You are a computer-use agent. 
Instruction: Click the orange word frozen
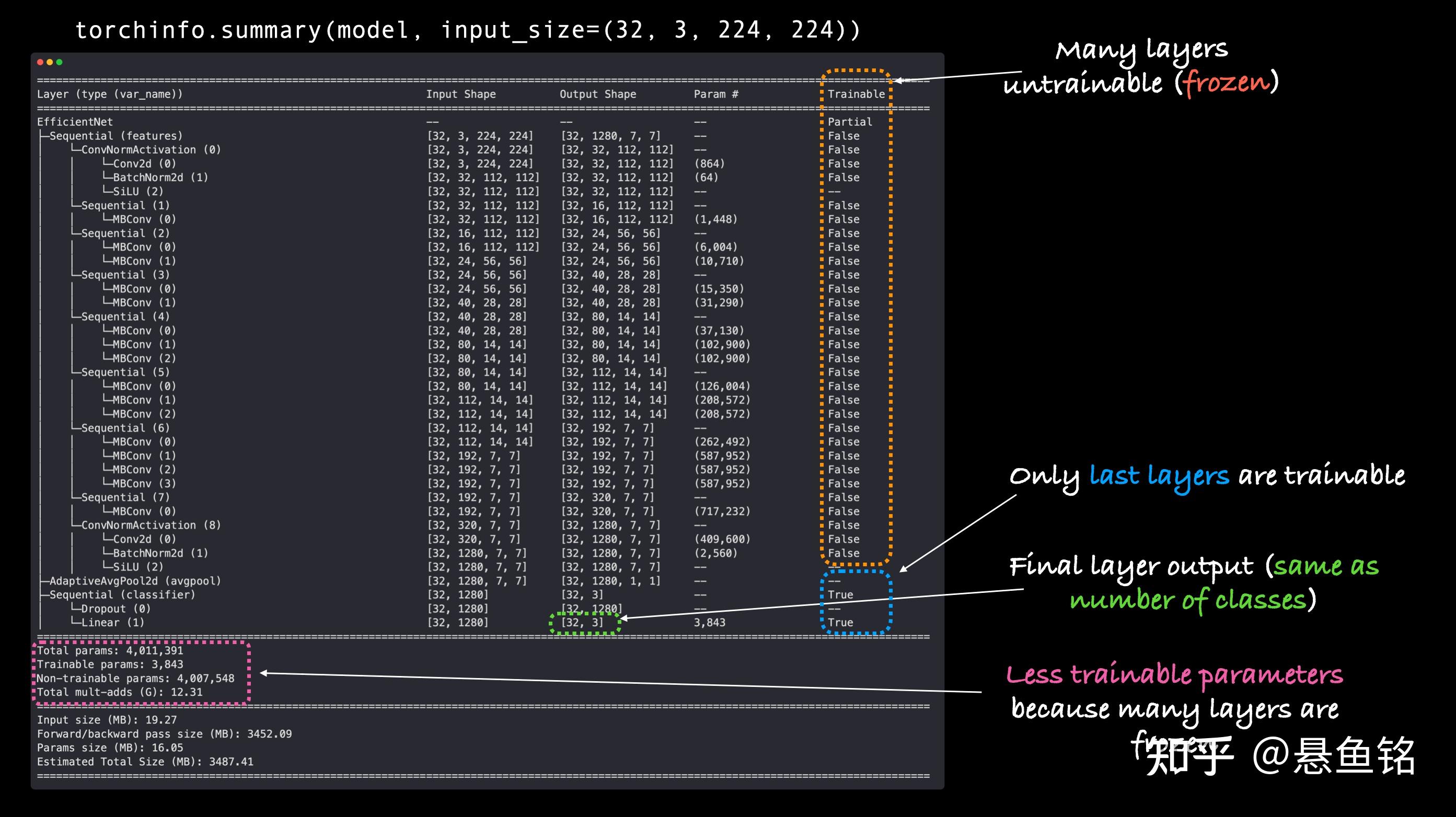pyautogui.click(x=1226, y=84)
